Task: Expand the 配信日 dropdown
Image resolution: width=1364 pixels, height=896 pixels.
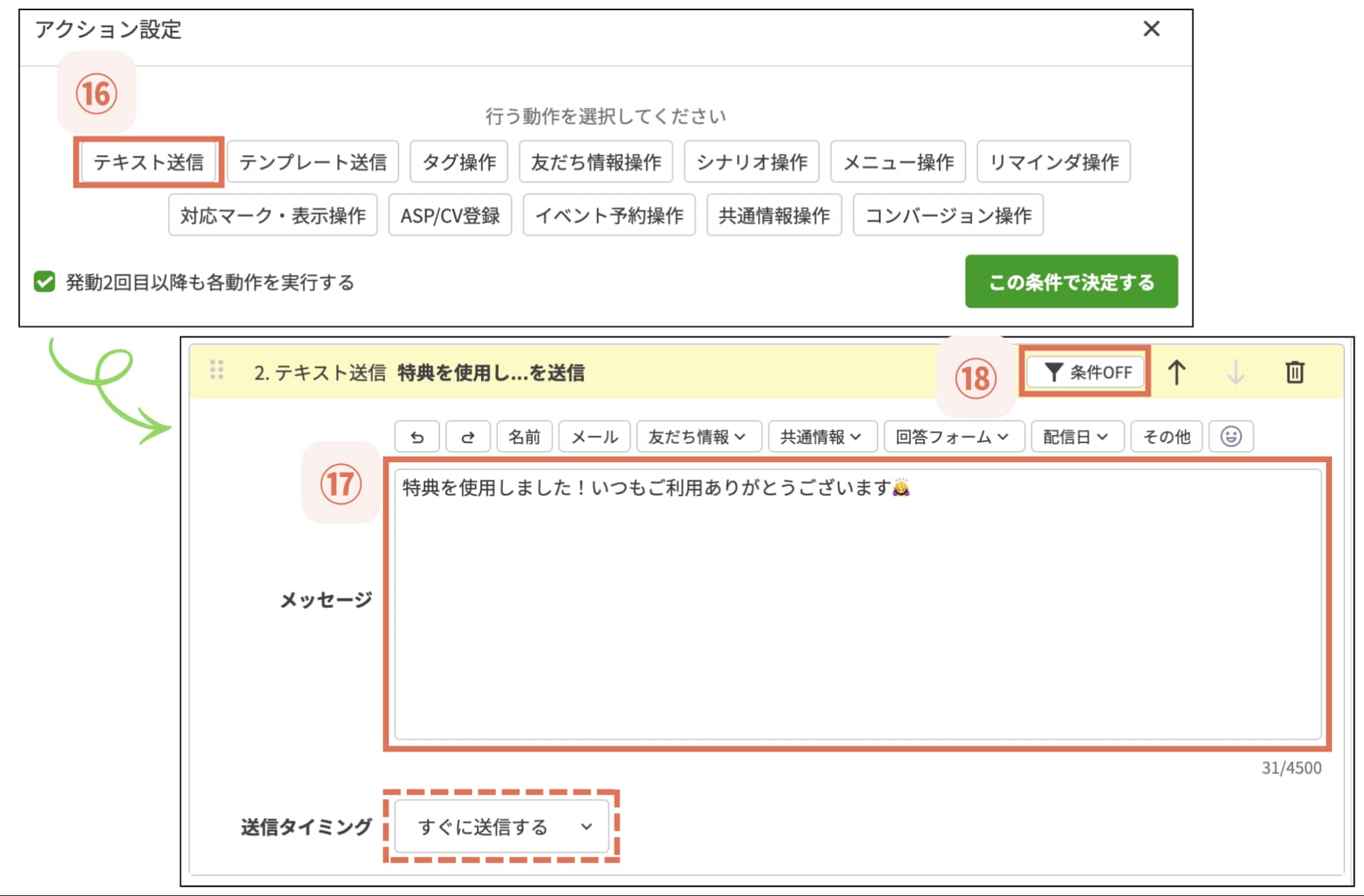Action: [1077, 437]
